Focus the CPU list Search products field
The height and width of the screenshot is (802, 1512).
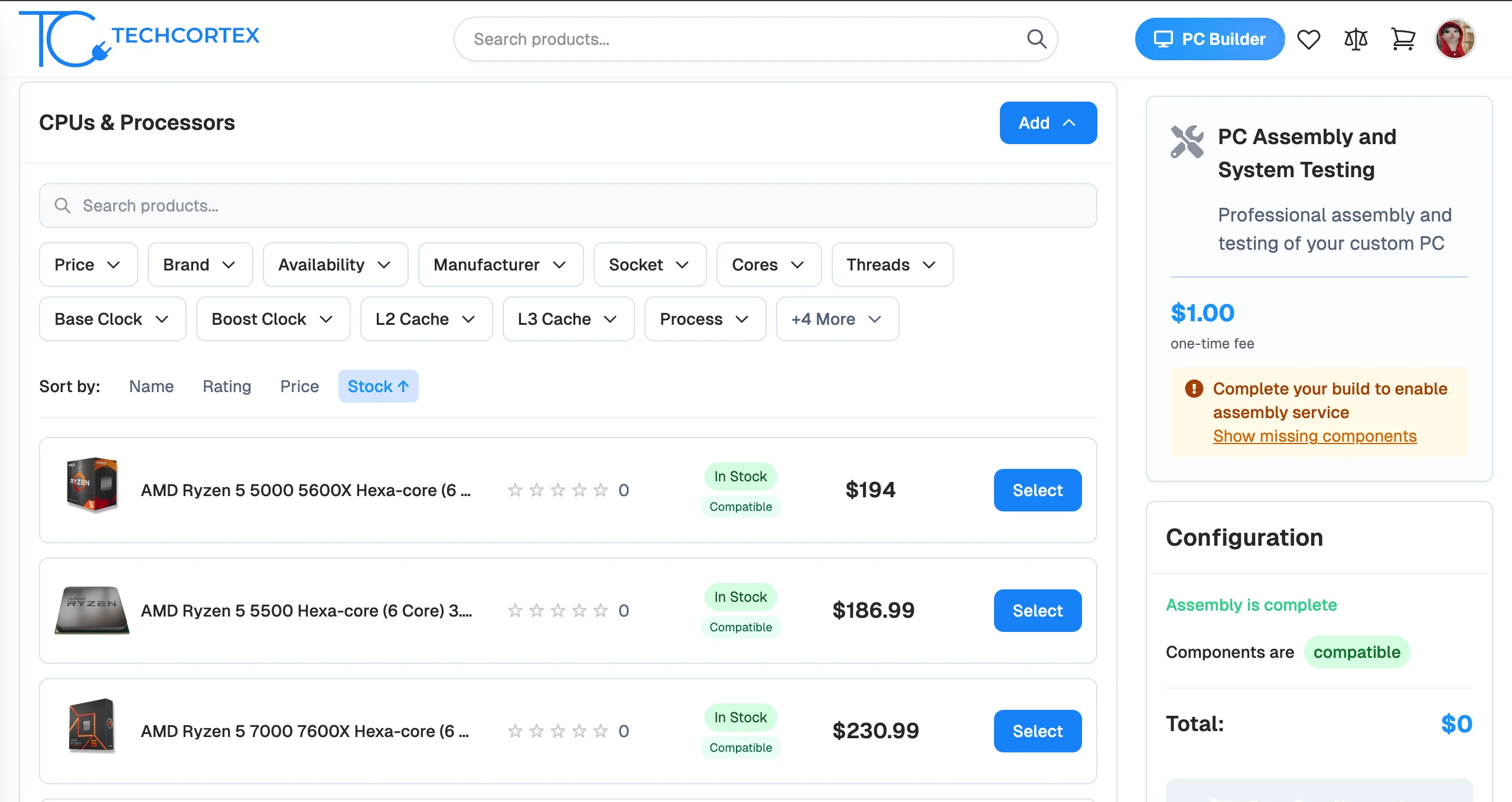(x=568, y=206)
